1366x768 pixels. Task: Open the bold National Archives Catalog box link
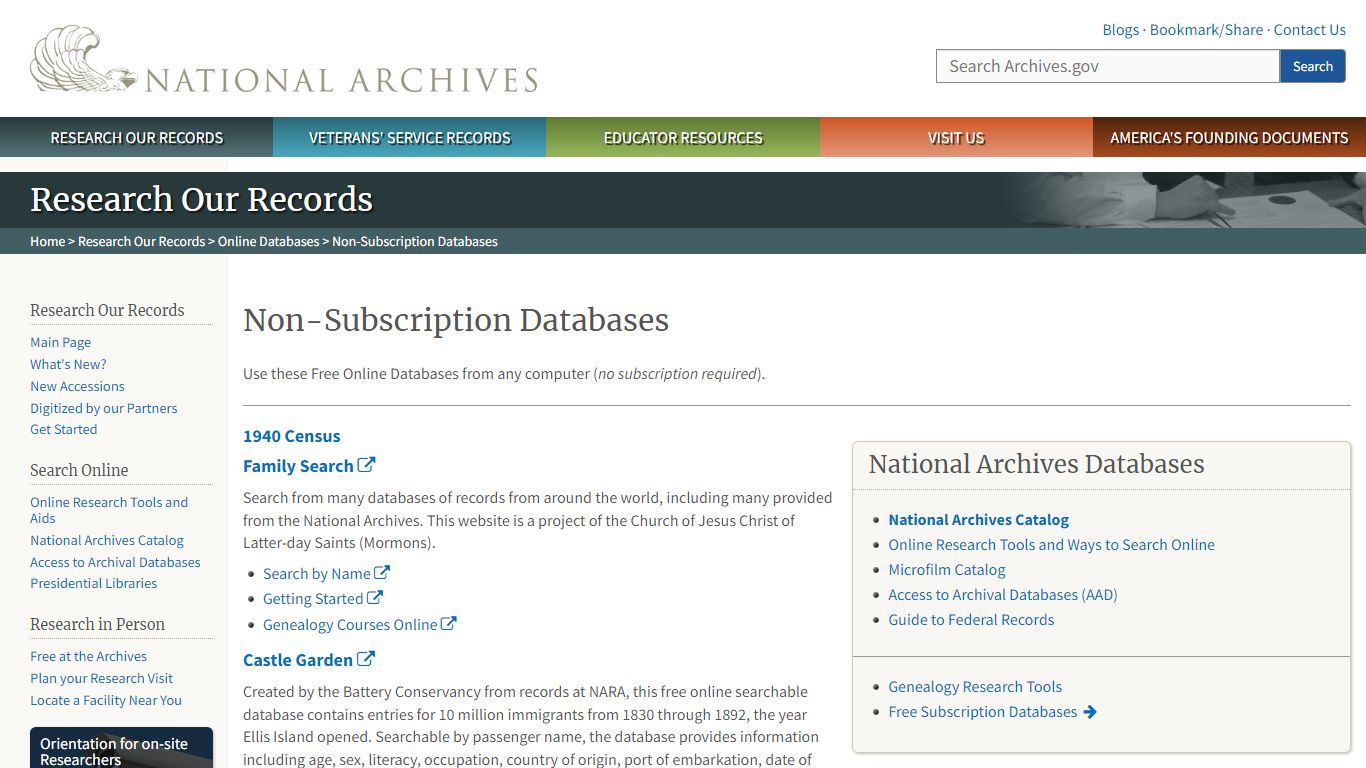tap(978, 520)
